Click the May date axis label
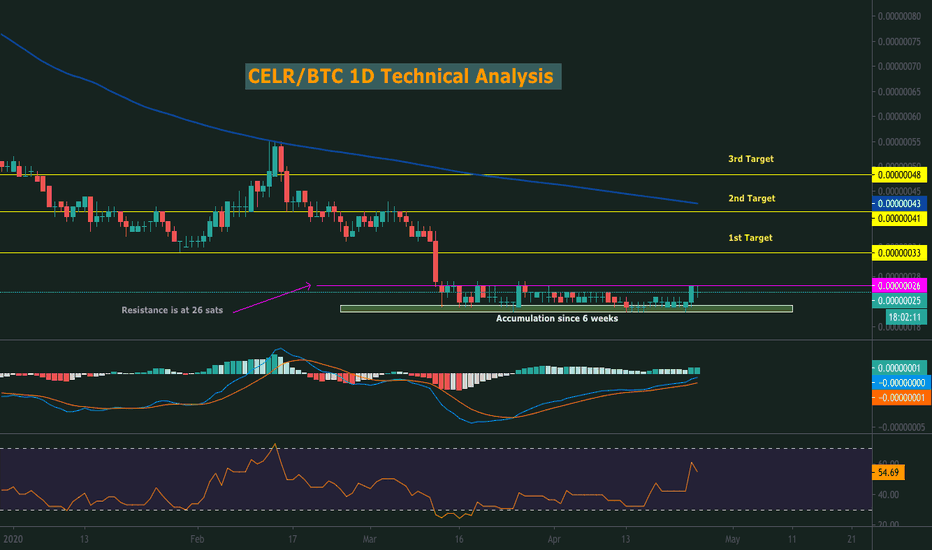 coord(732,539)
